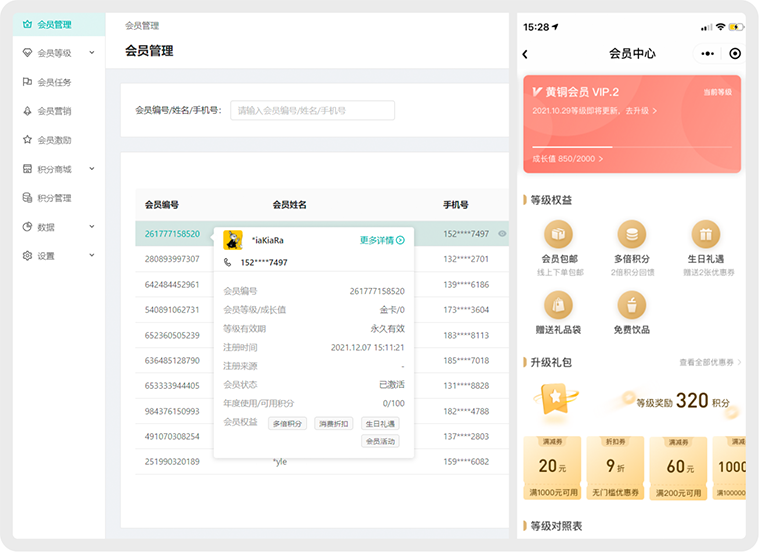This screenshot has height=552, width=759.
Task: Tap the 免费饮品 drink icon
Action: coord(632,305)
